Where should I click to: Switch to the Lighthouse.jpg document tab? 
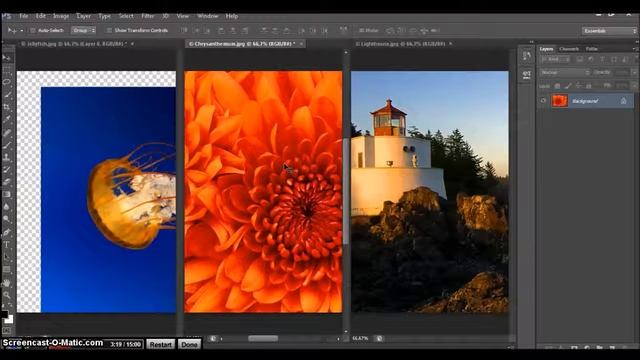point(400,44)
